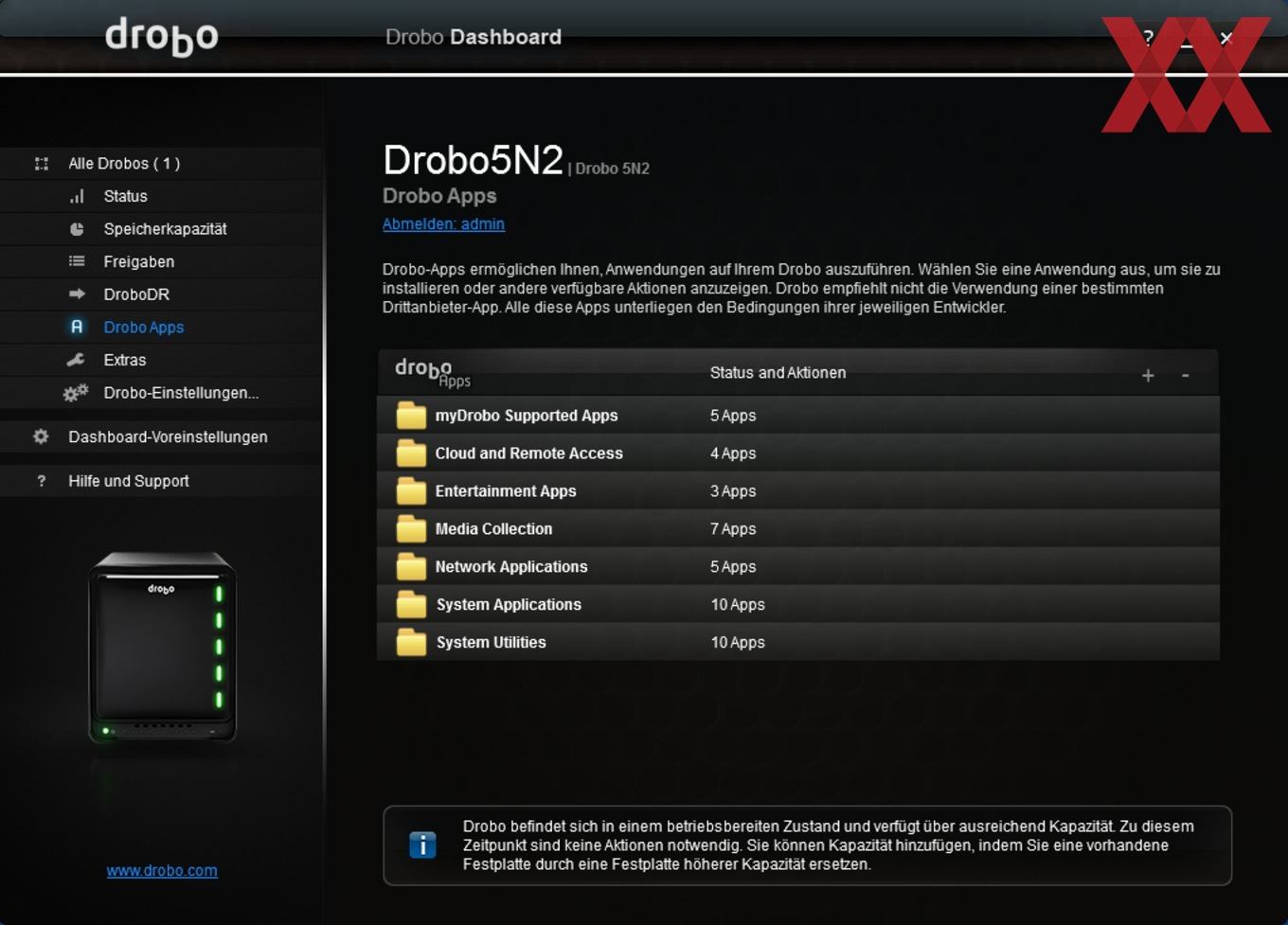Click the Media Collection folder icon
1288x925 pixels.
(x=411, y=529)
